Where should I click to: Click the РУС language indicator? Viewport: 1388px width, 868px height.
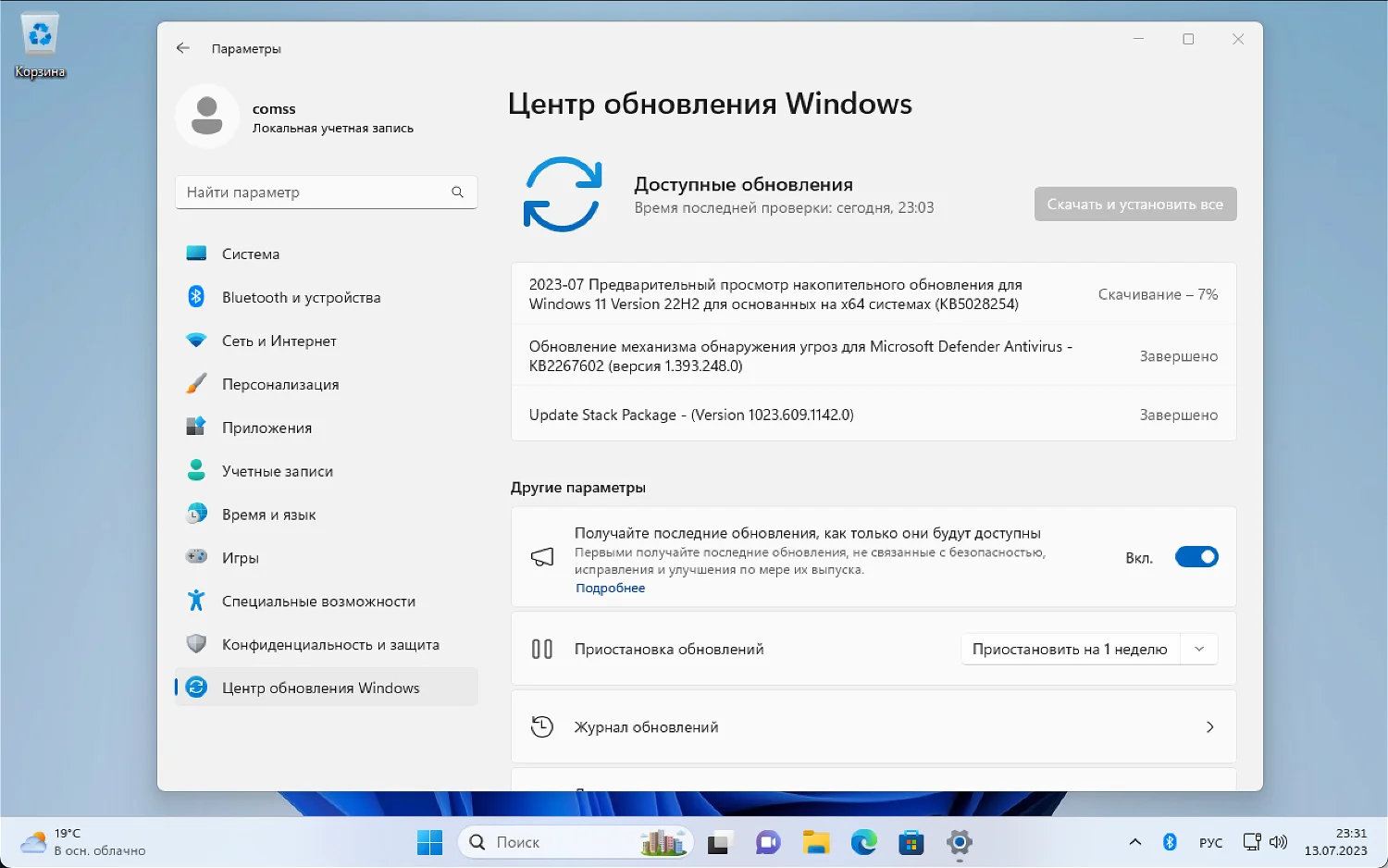pos(1210,843)
